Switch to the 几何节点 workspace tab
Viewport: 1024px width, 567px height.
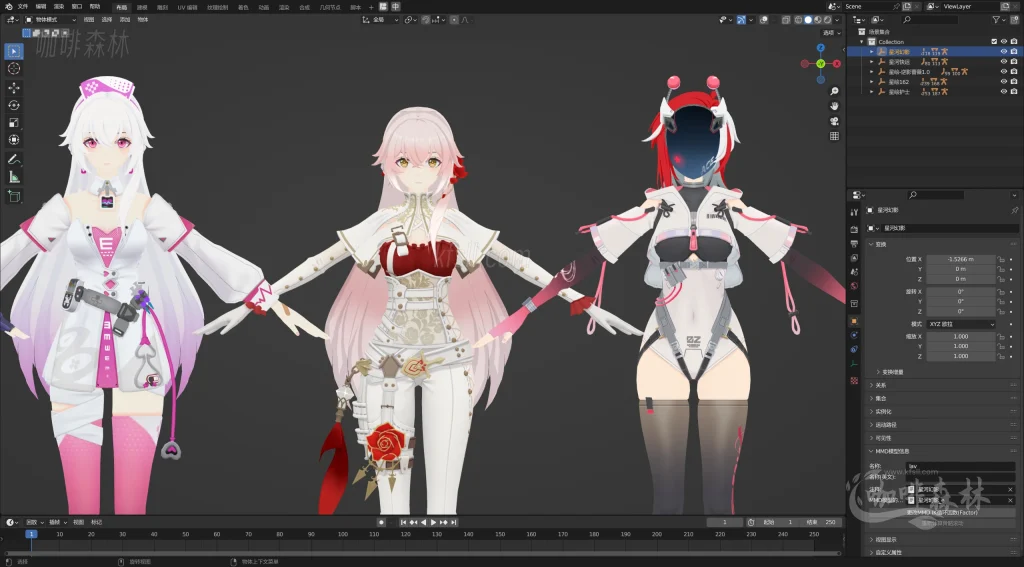click(x=330, y=7)
